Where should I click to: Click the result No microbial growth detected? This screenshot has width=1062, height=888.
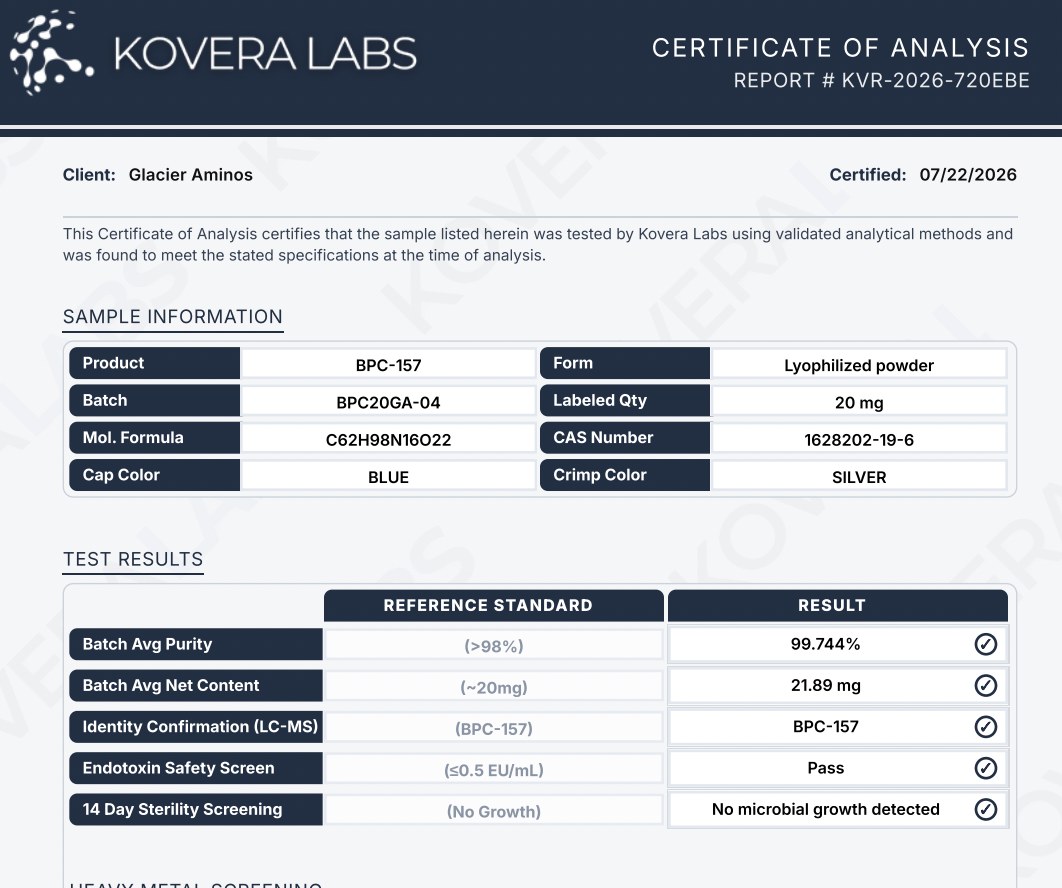(826, 809)
